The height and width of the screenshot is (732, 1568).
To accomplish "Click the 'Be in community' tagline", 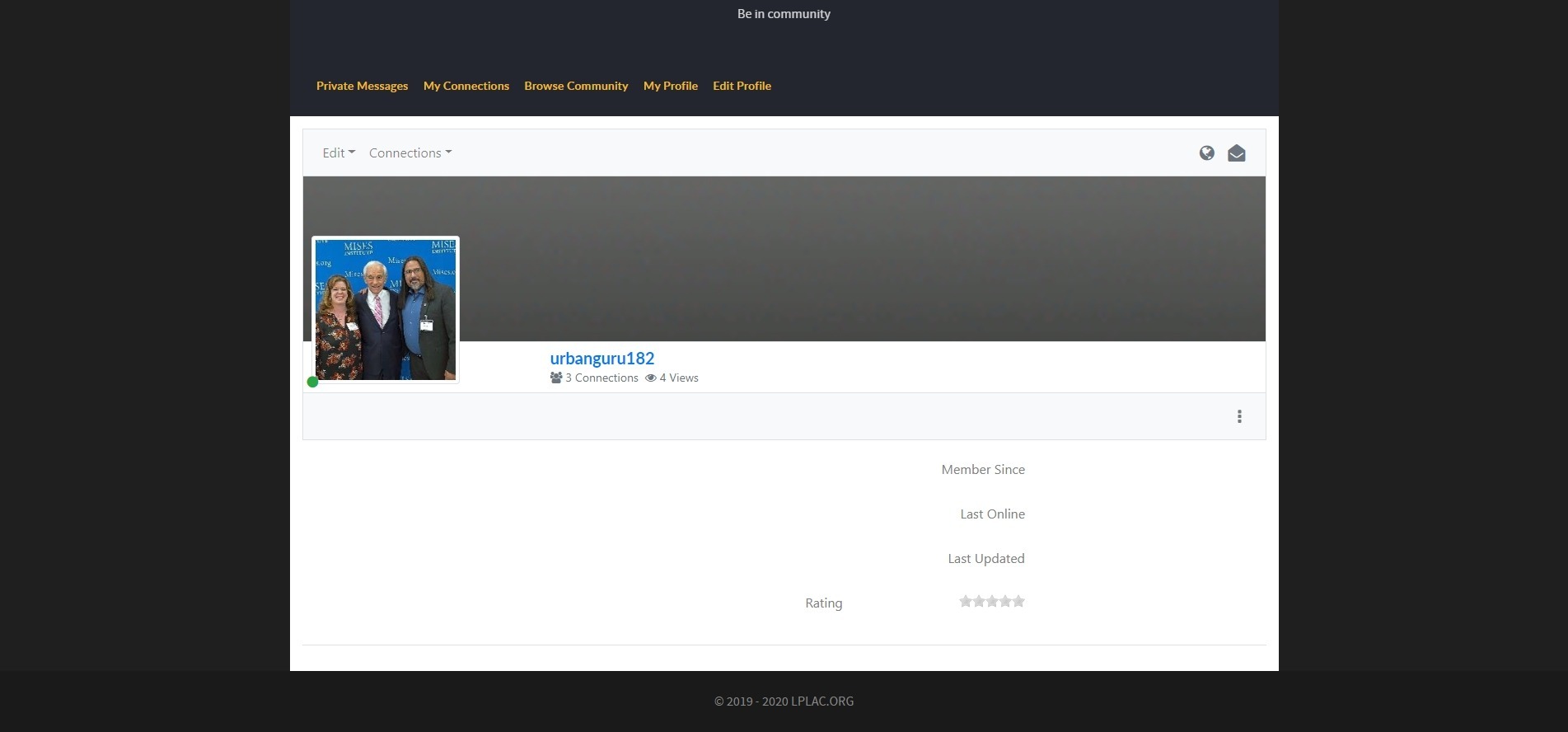I will [x=784, y=14].
